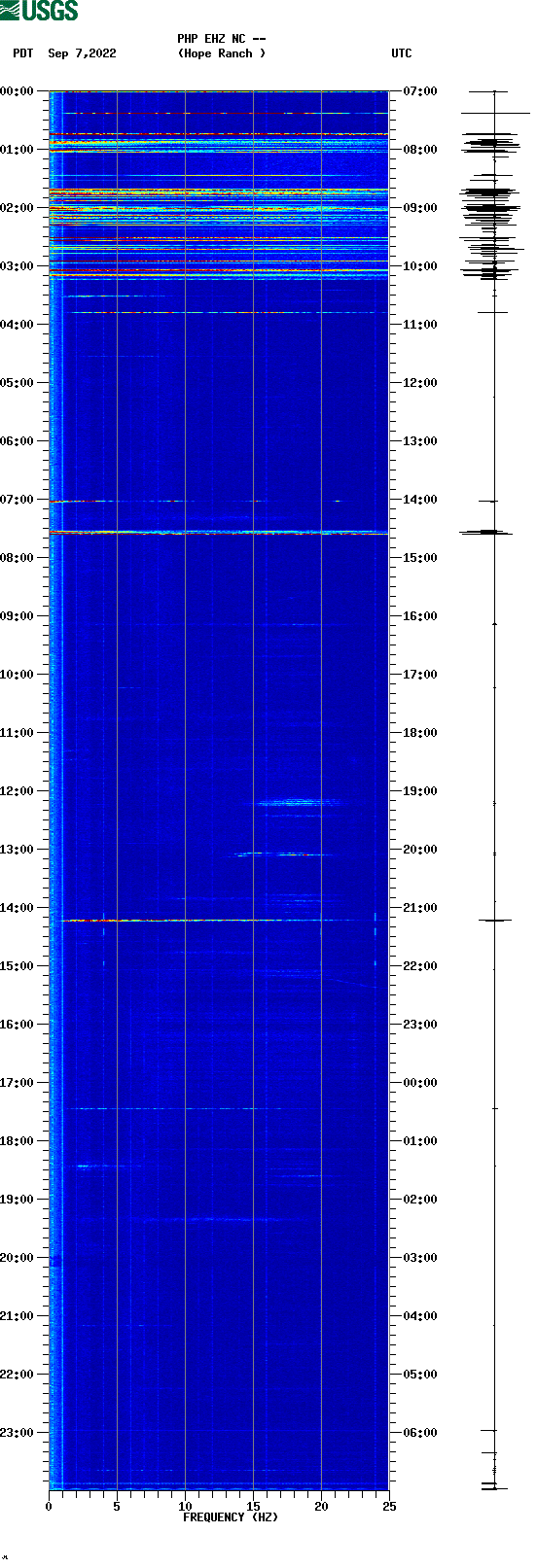The width and height of the screenshot is (537, 1568).
Task: Click the frequency axis value 25
Action: tap(389, 1507)
